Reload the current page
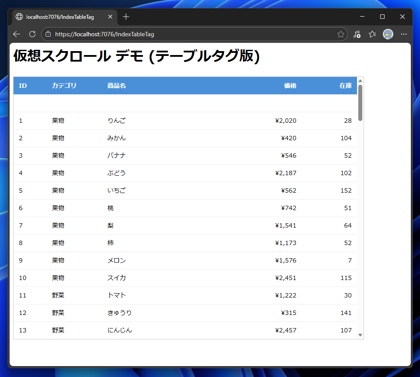 click(x=32, y=34)
